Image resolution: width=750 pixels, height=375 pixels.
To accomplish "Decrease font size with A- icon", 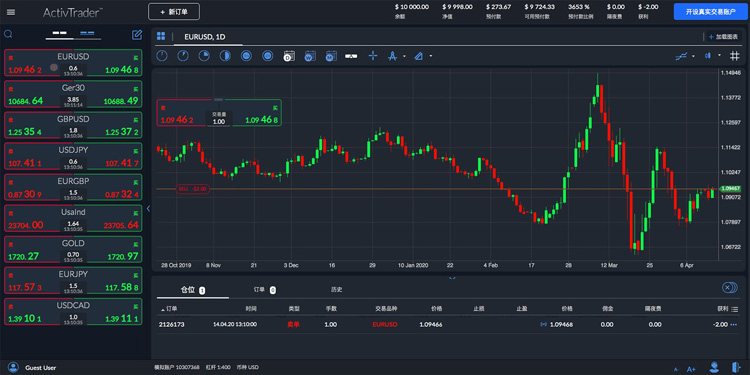I will pyautogui.click(x=676, y=369).
